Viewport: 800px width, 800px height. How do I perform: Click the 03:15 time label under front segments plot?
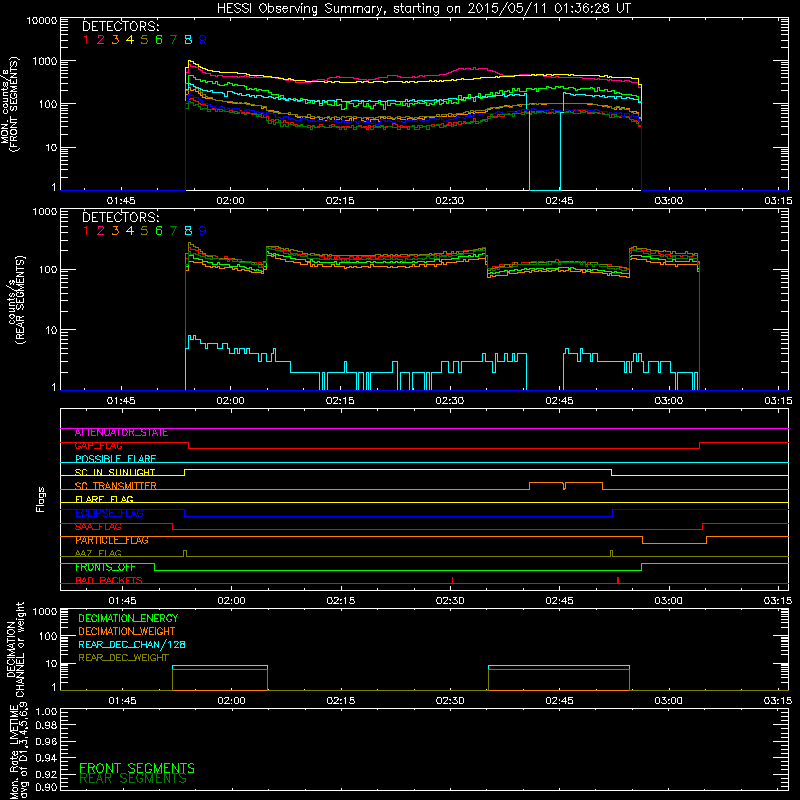(778, 201)
